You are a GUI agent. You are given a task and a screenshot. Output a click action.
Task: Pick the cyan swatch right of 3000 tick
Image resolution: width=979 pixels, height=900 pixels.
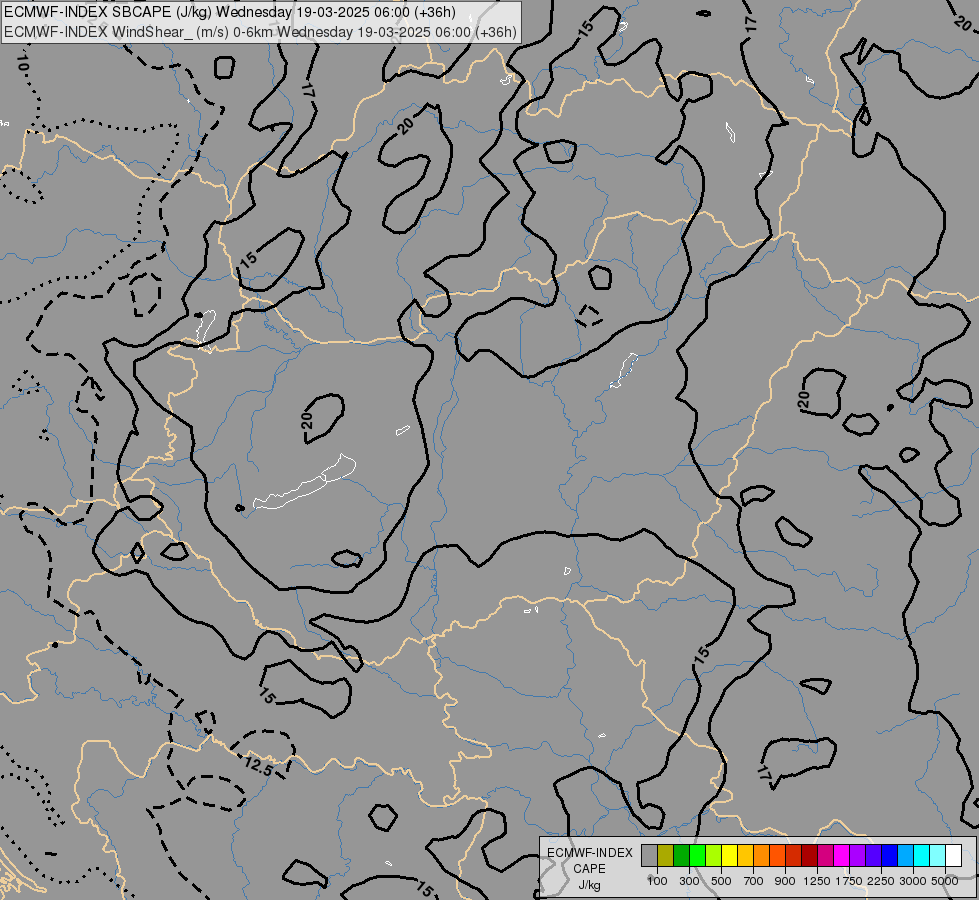coord(922,856)
